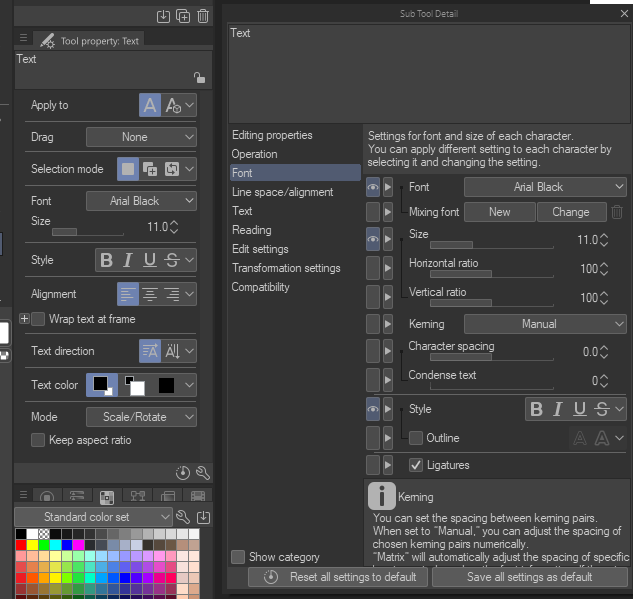Select the Transformation settings category
The image size is (633, 599).
(x=286, y=268)
